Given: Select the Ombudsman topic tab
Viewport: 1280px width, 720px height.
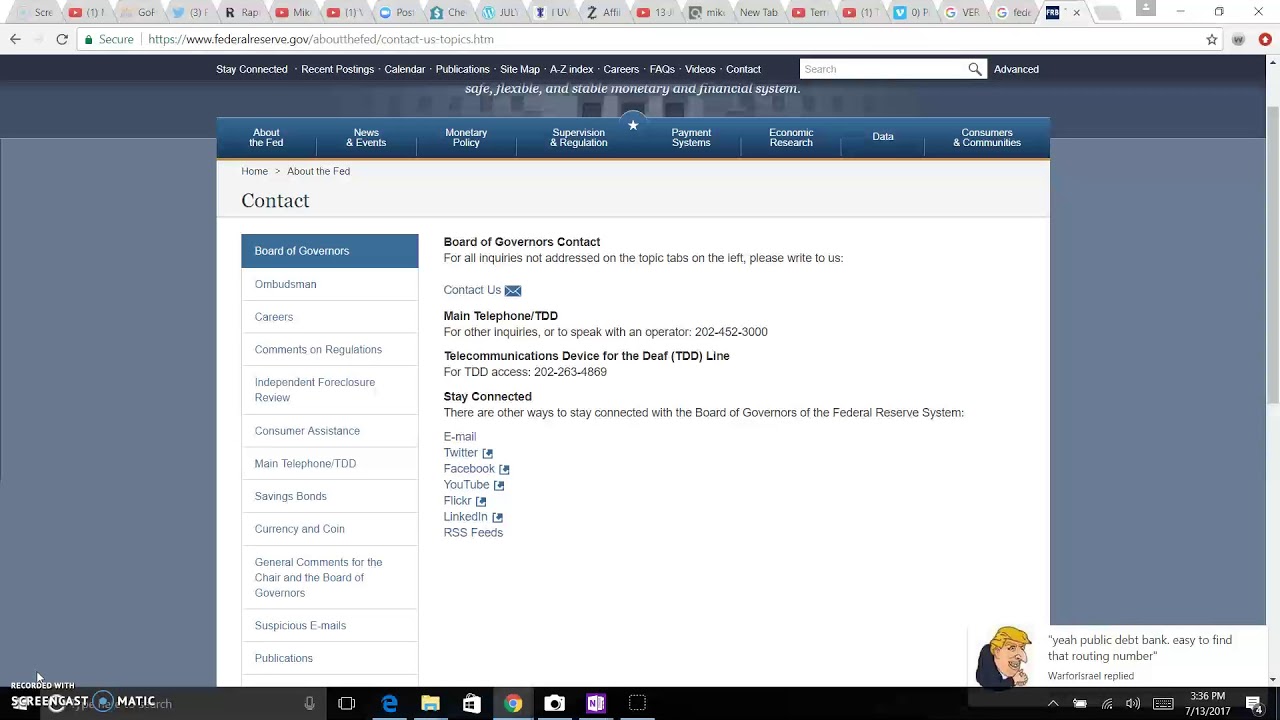Looking at the screenshot, I should pos(329,284).
